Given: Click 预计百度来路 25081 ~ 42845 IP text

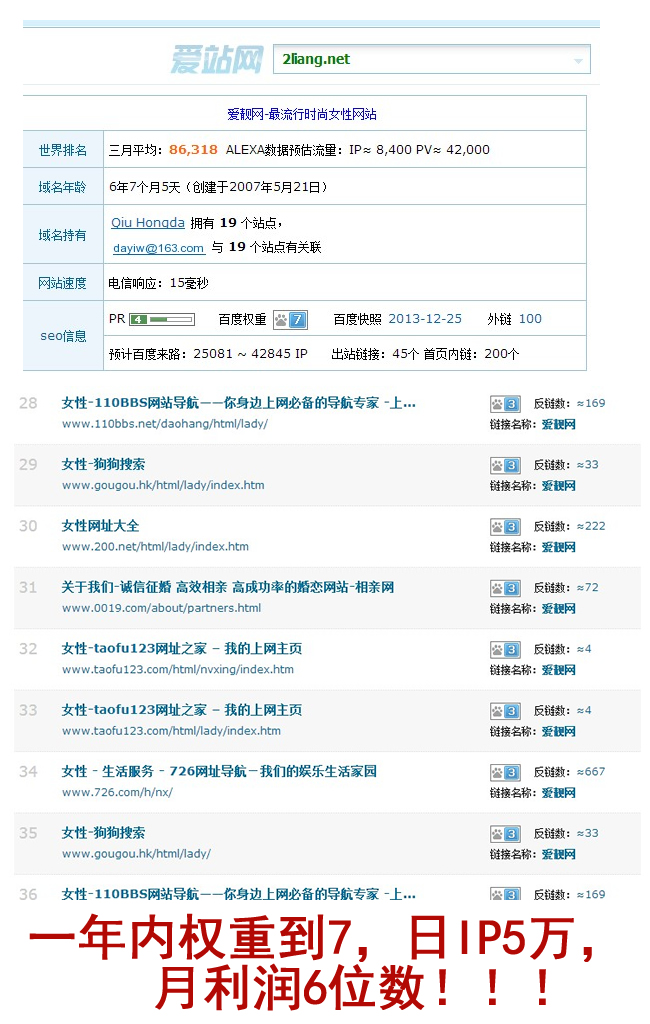Looking at the screenshot, I should pos(208,354).
